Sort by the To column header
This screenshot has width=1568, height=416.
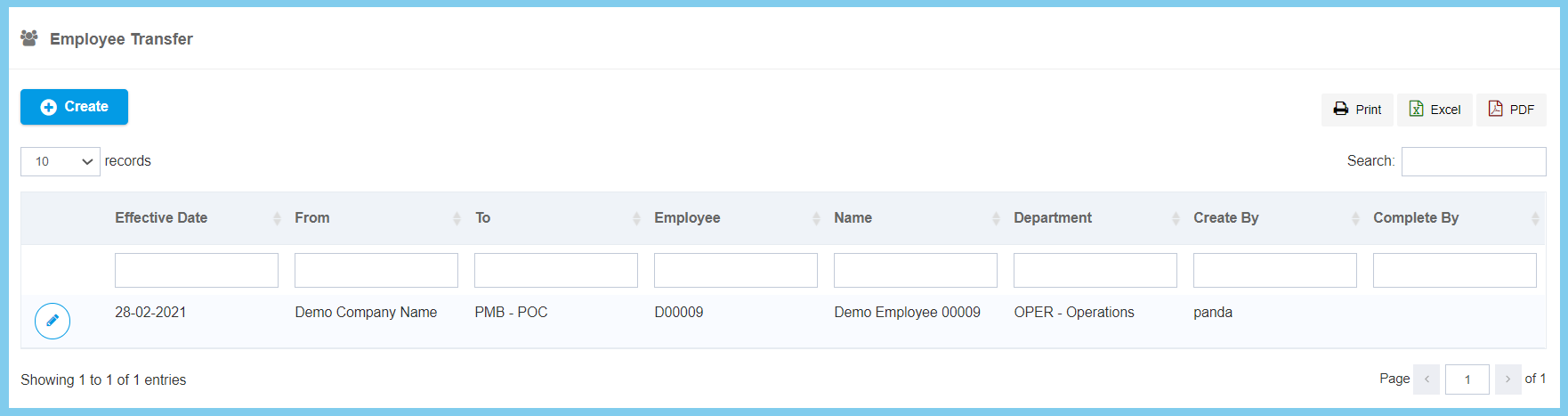tap(483, 218)
